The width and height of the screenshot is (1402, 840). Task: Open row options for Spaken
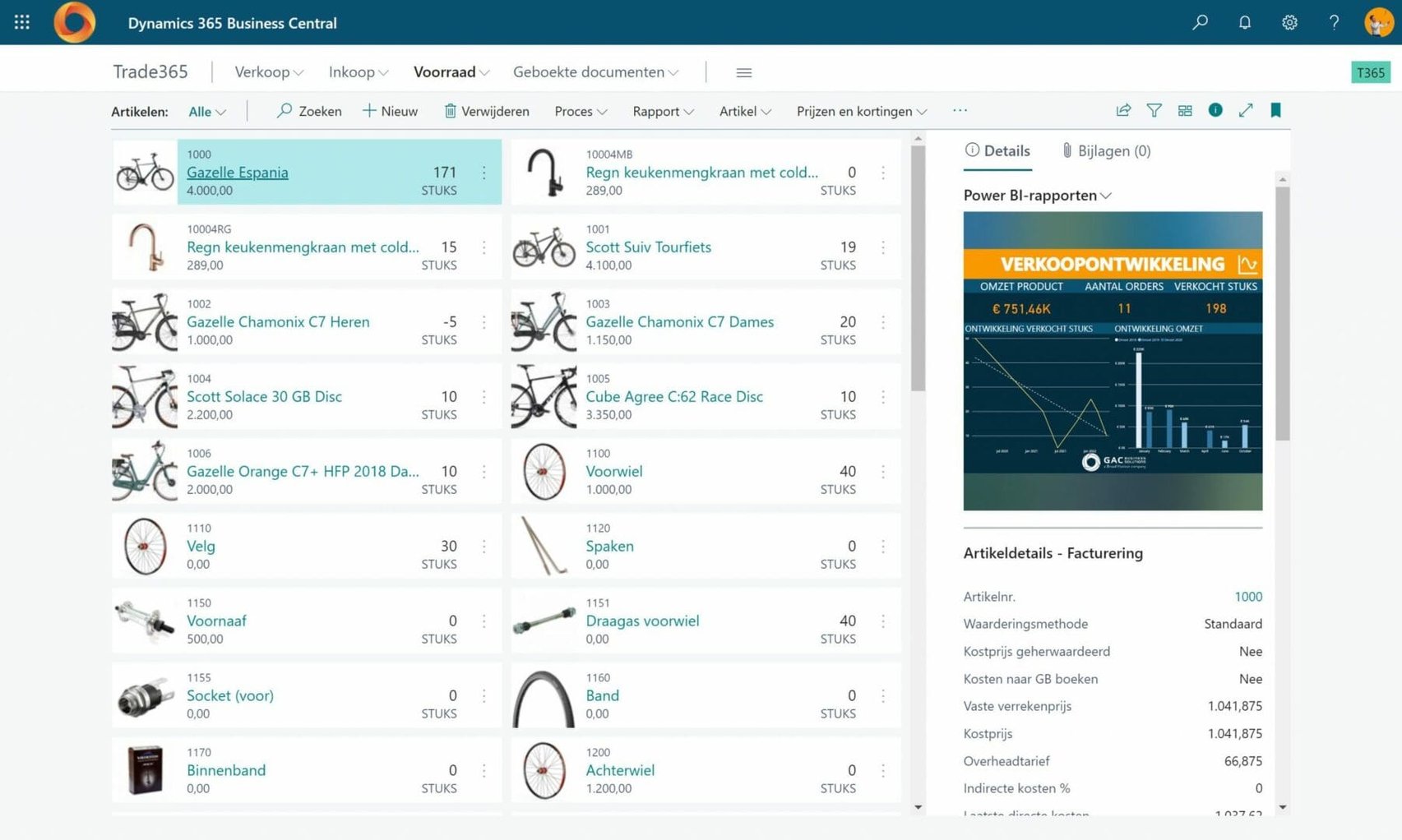[x=883, y=547]
